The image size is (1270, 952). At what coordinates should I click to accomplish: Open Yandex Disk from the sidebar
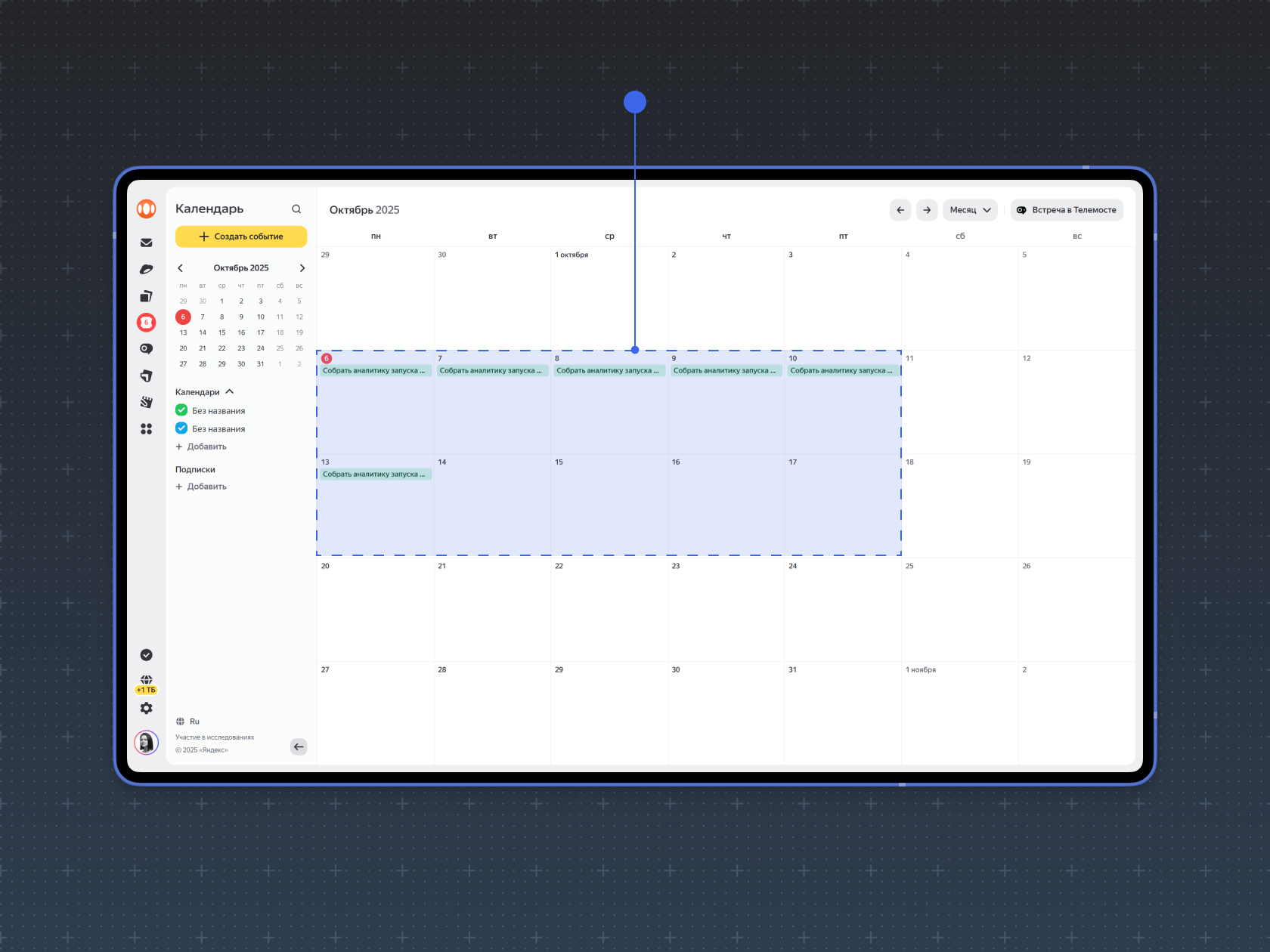click(146, 270)
